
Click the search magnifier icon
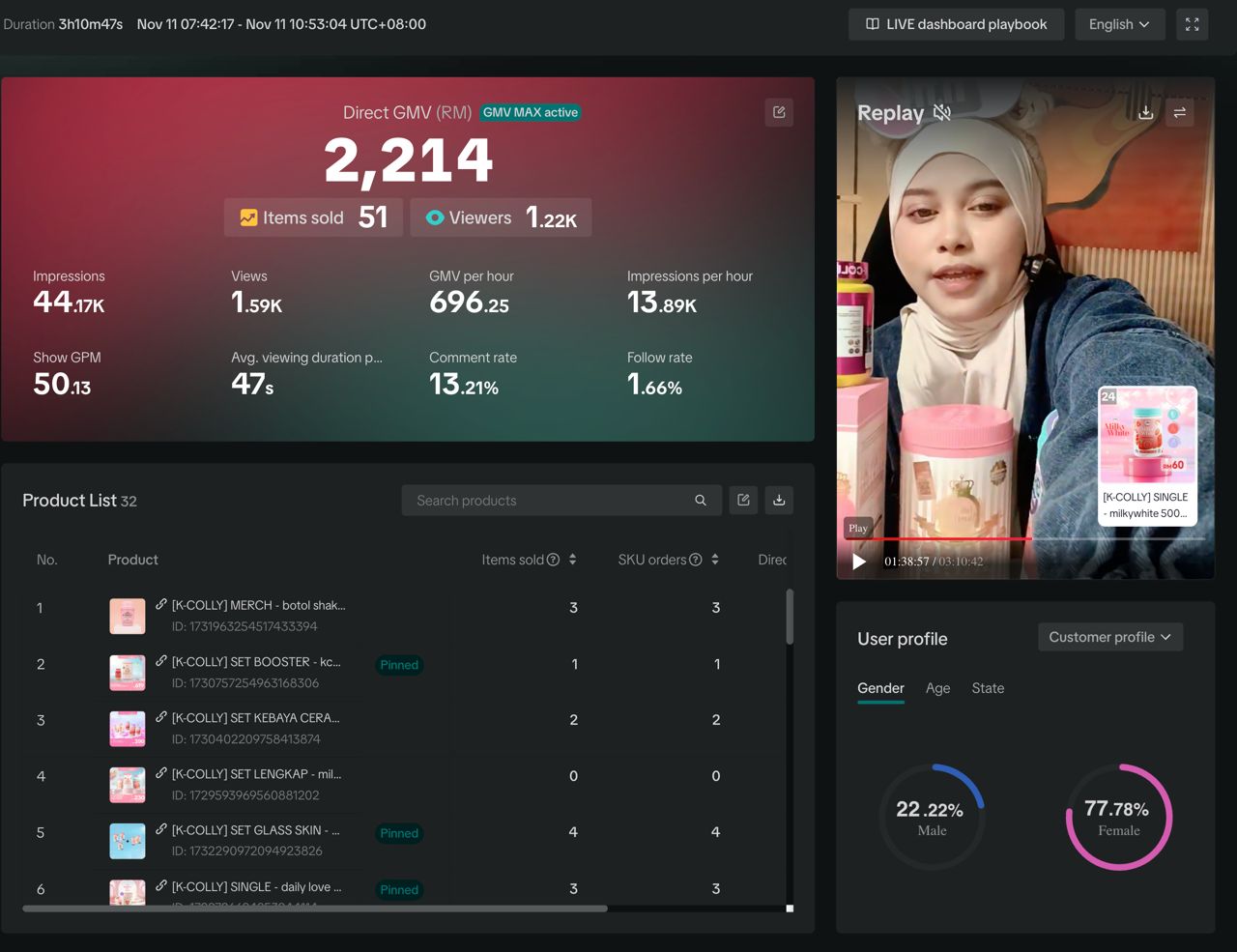click(x=701, y=500)
